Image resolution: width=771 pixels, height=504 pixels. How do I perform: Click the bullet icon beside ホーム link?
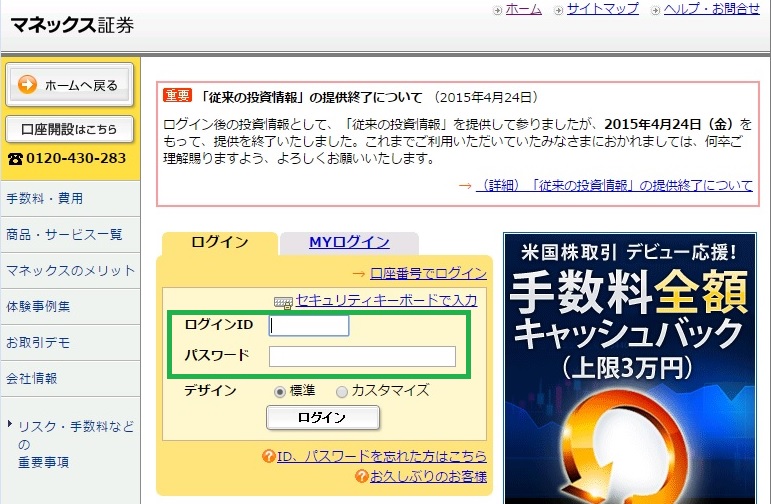498,10
